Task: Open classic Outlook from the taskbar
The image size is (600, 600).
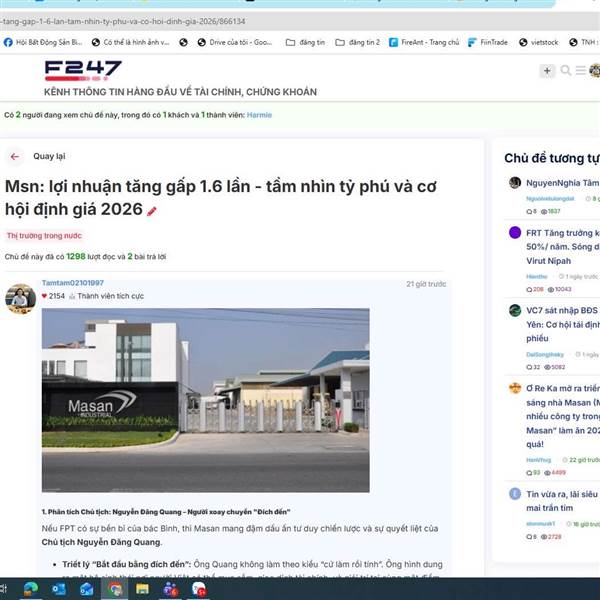Action: tap(59, 589)
